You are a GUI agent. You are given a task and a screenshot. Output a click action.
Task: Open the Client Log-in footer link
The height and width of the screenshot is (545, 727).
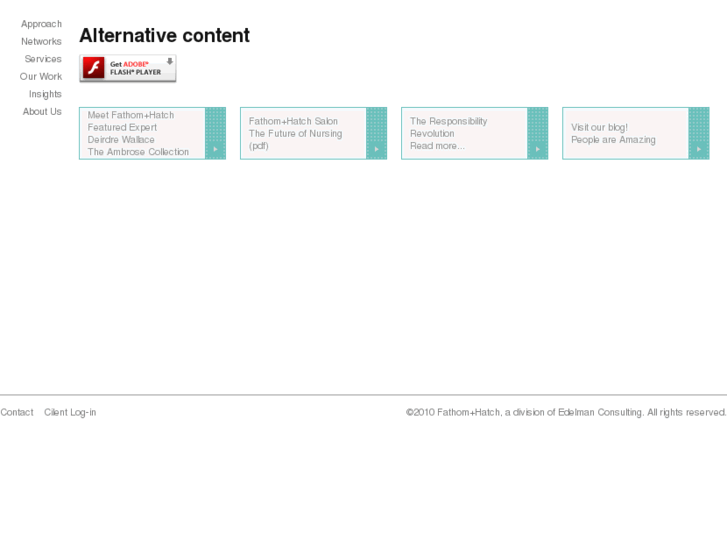[70, 412]
